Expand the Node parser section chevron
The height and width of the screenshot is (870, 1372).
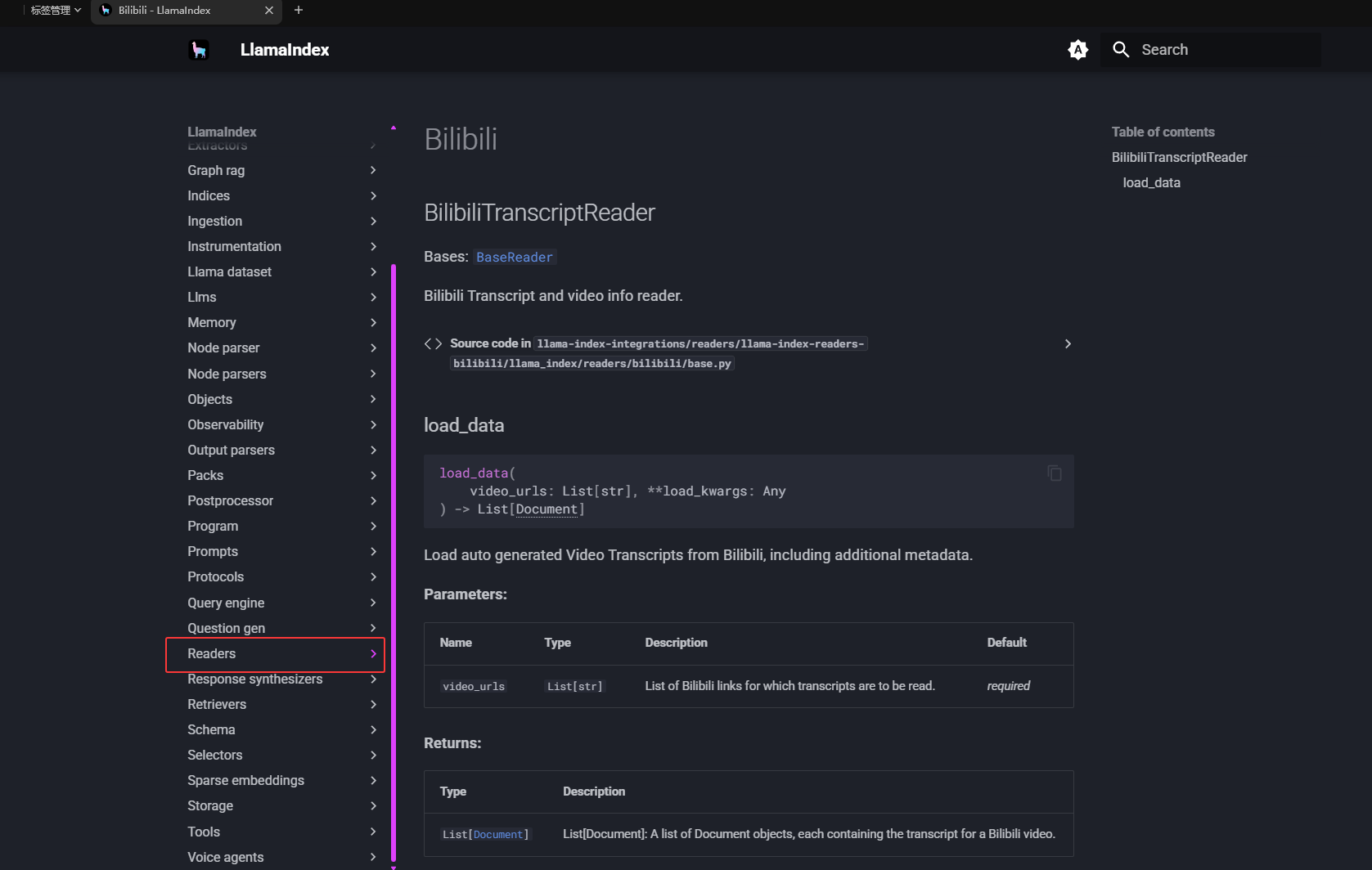pyautogui.click(x=373, y=348)
